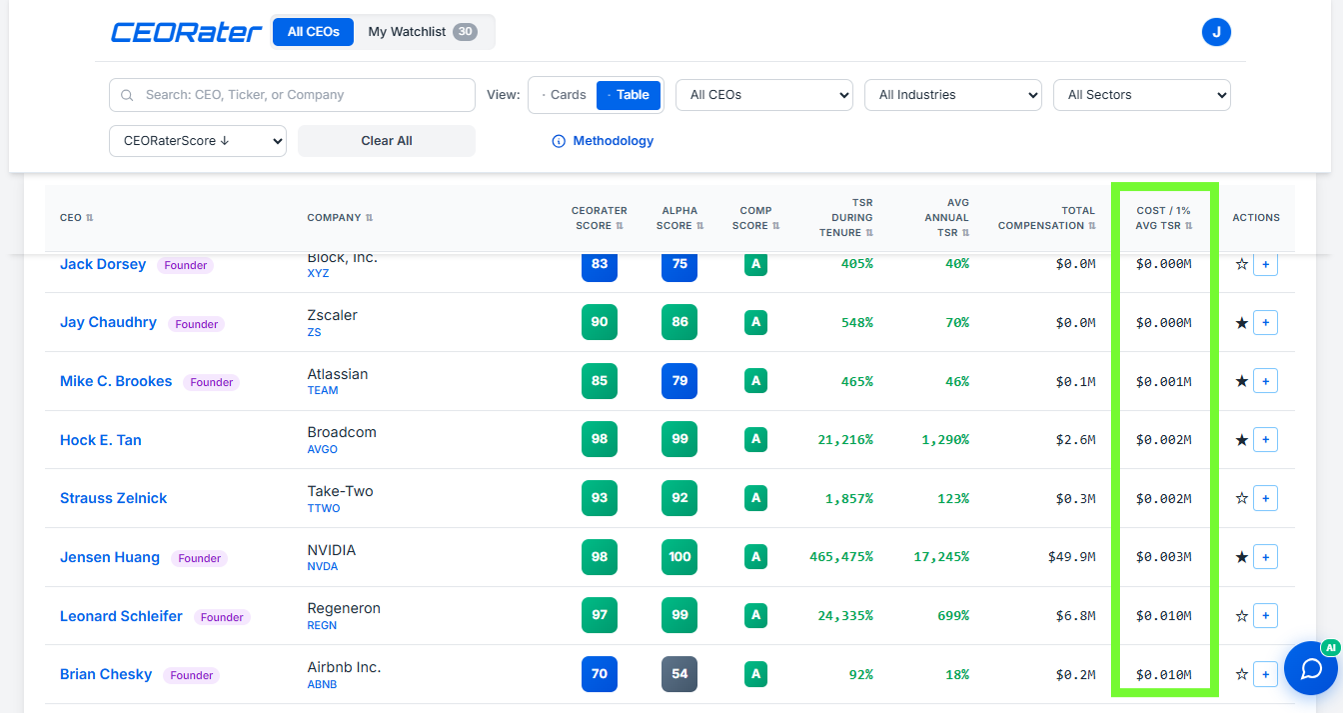Click Jensen Huang CEORater score badge 98
The height and width of the screenshot is (713, 1343).
[x=599, y=557]
